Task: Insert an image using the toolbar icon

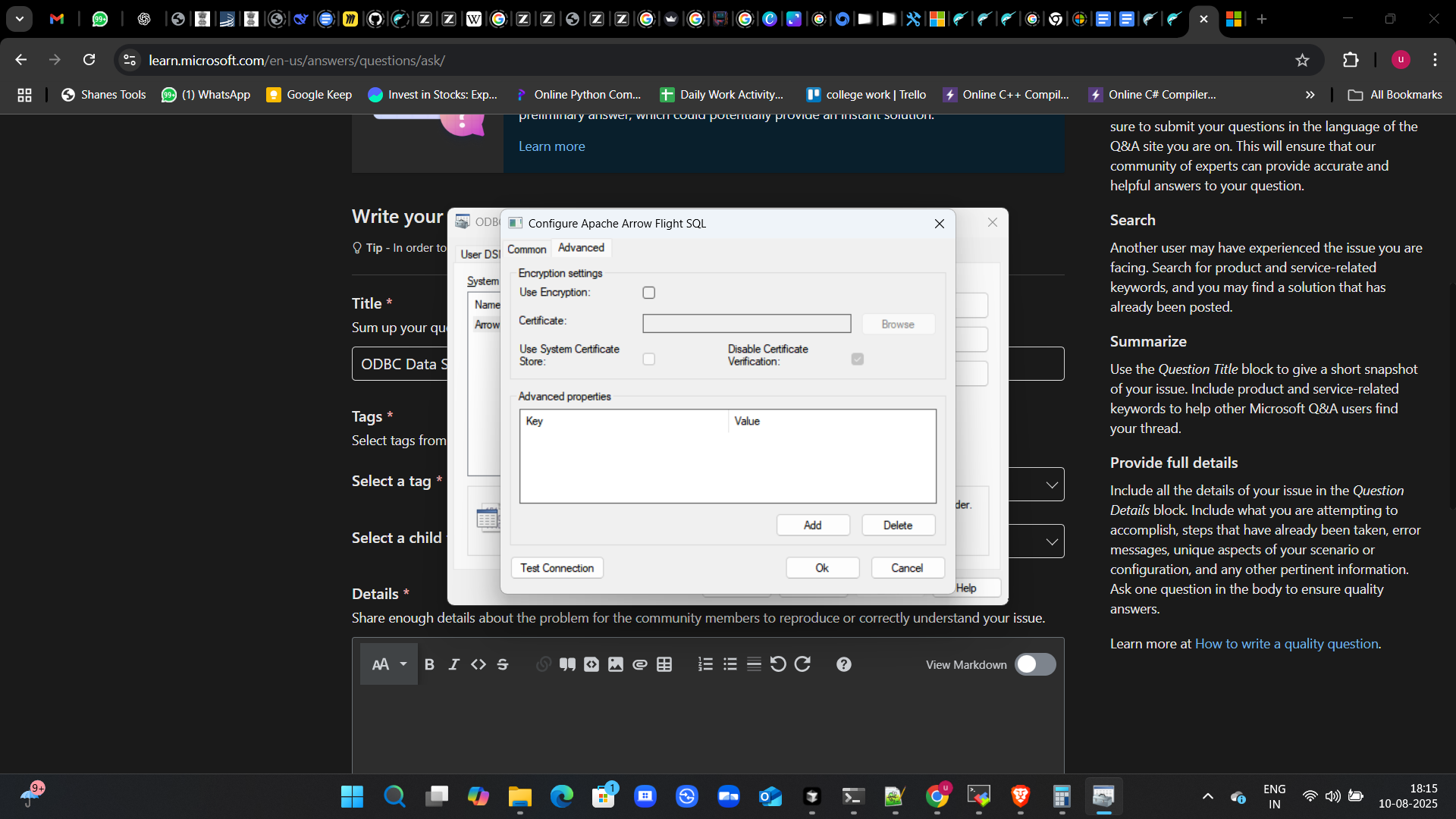Action: click(x=616, y=664)
